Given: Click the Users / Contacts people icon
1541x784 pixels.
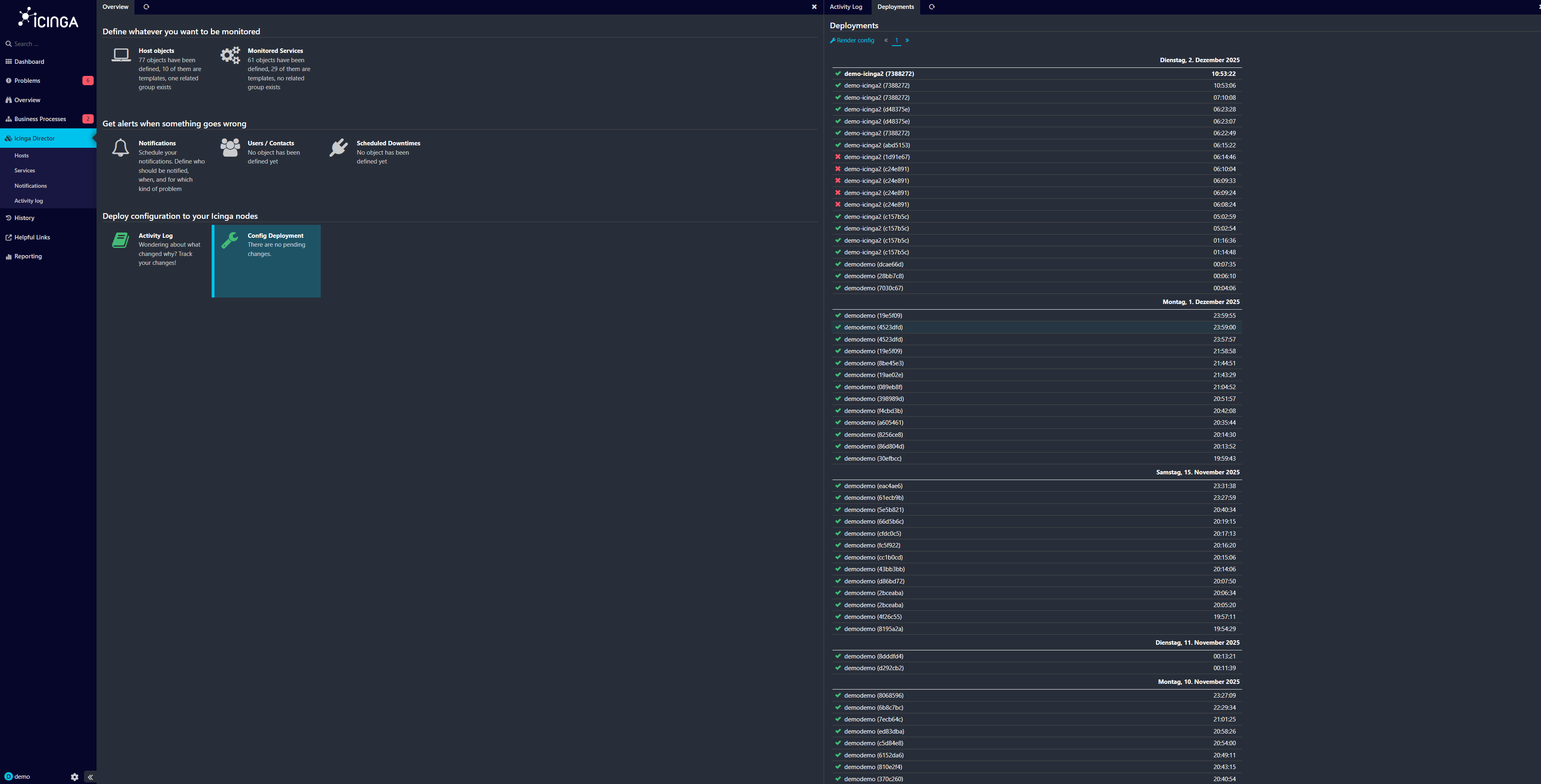Looking at the screenshot, I should (230, 147).
